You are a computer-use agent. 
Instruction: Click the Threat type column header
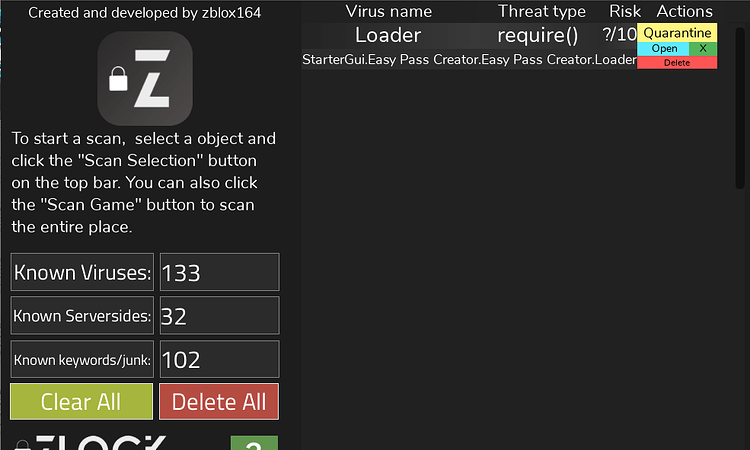click(542, 12)
